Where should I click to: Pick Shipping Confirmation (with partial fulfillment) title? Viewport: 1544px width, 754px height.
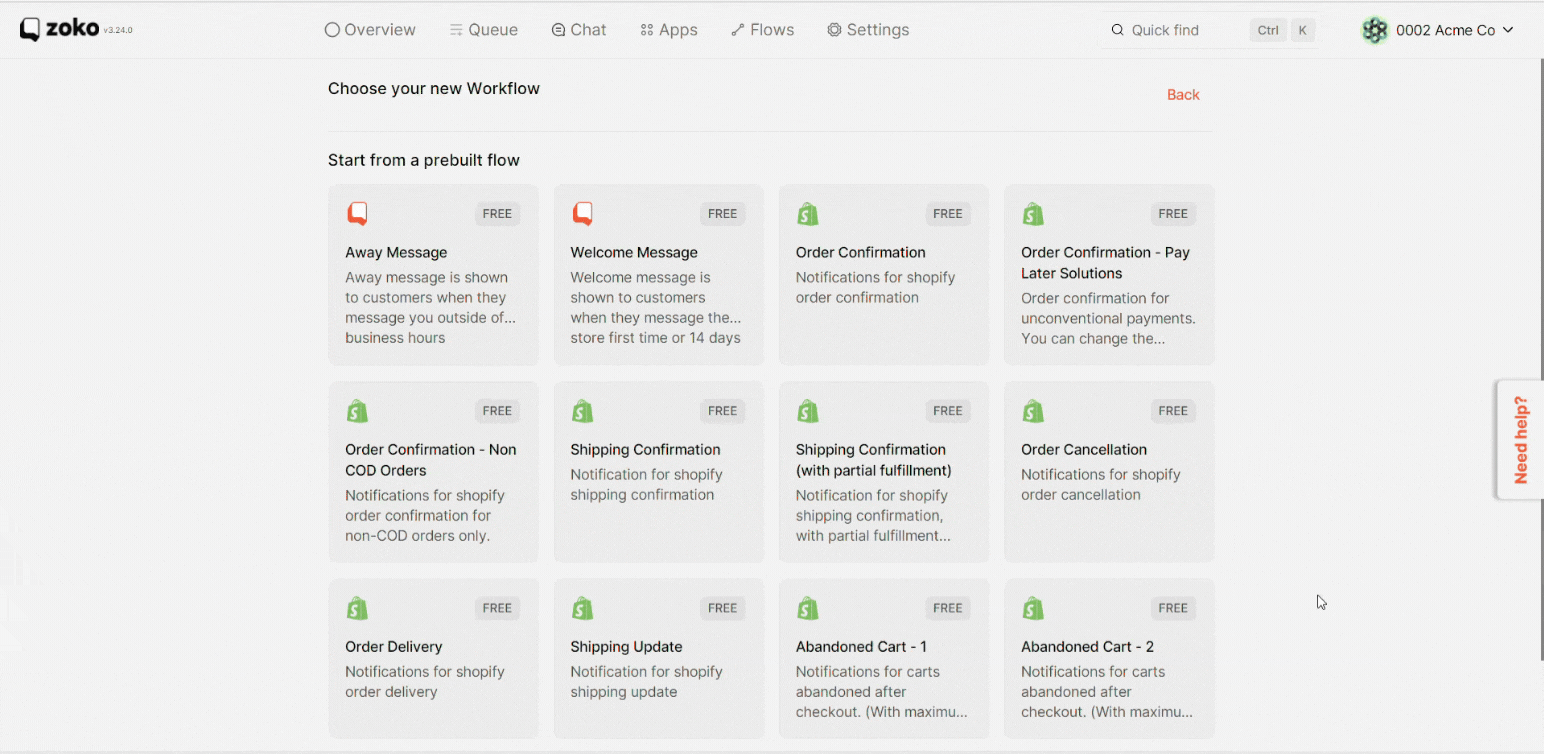[873, 460]
